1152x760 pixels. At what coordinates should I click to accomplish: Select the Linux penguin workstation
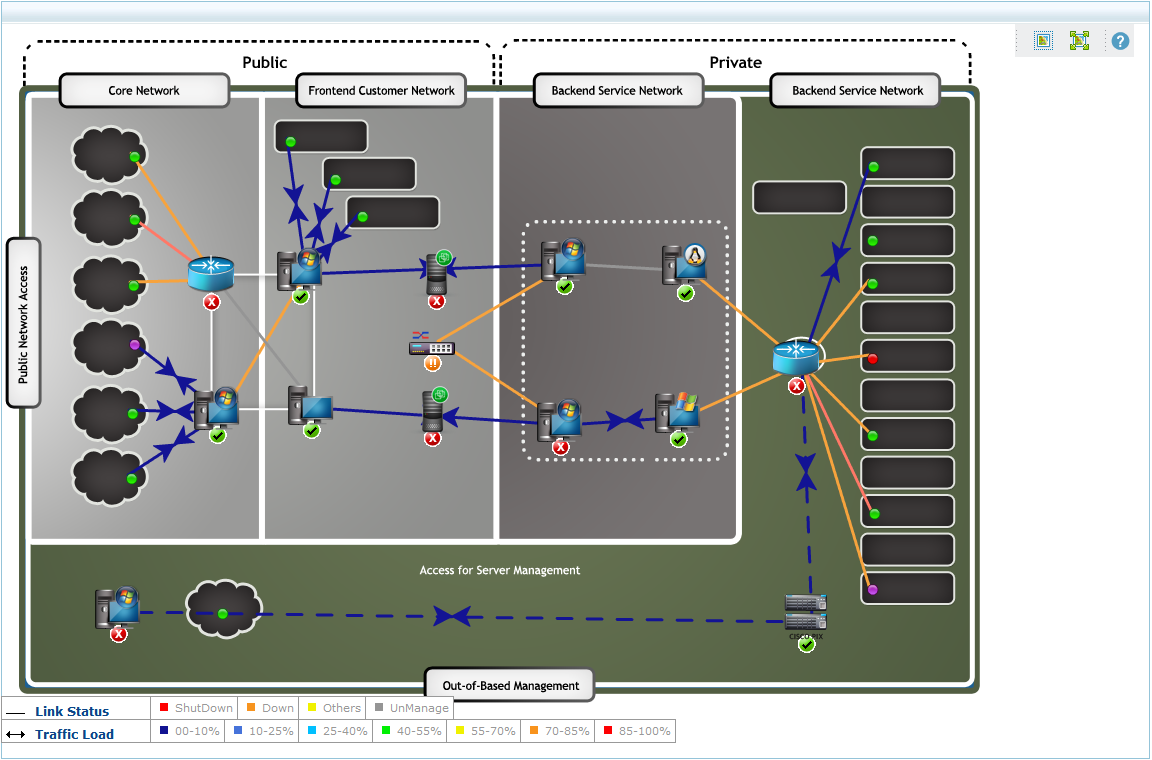685,264
